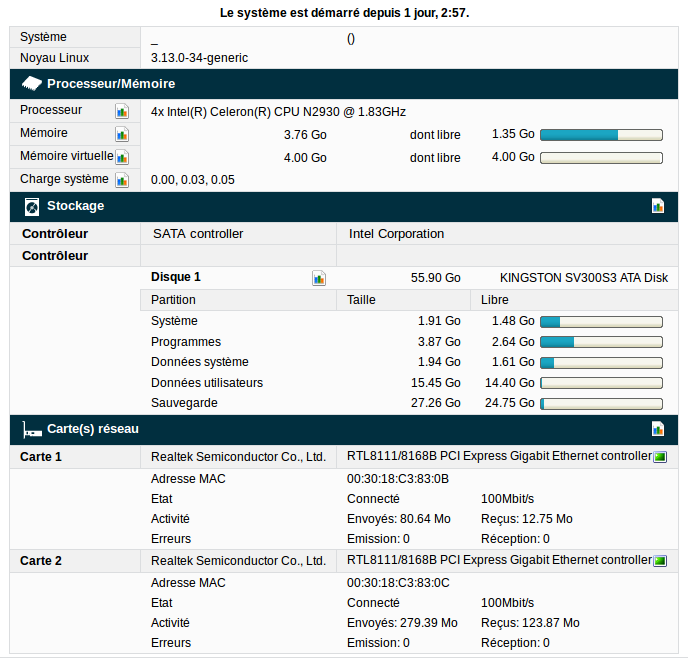Click the load values 0.00, 0.03, 0.05

(x=195, y=181)
